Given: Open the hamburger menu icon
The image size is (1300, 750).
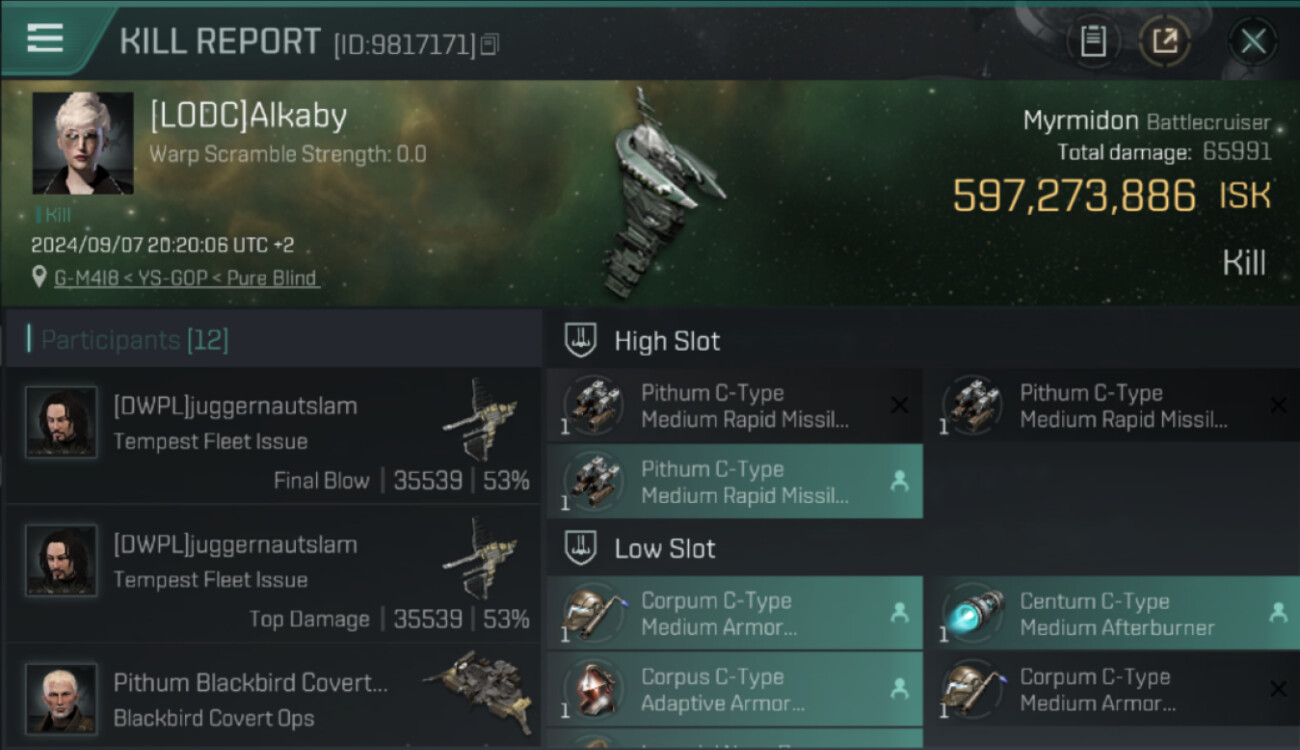Looking at the screenshot, I should (45, 38).
